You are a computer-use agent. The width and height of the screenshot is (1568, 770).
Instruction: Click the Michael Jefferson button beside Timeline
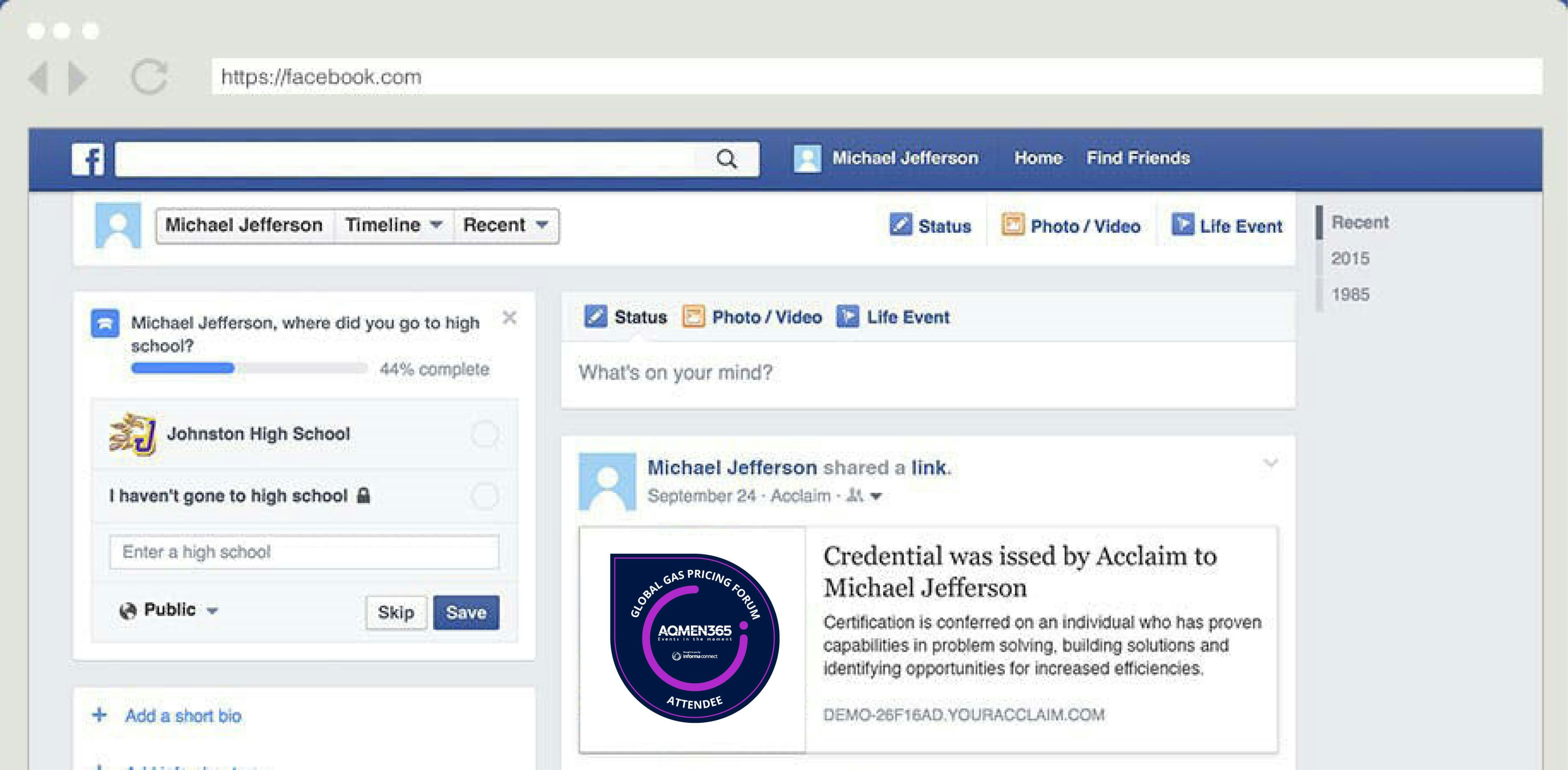(x=244, y=225)
